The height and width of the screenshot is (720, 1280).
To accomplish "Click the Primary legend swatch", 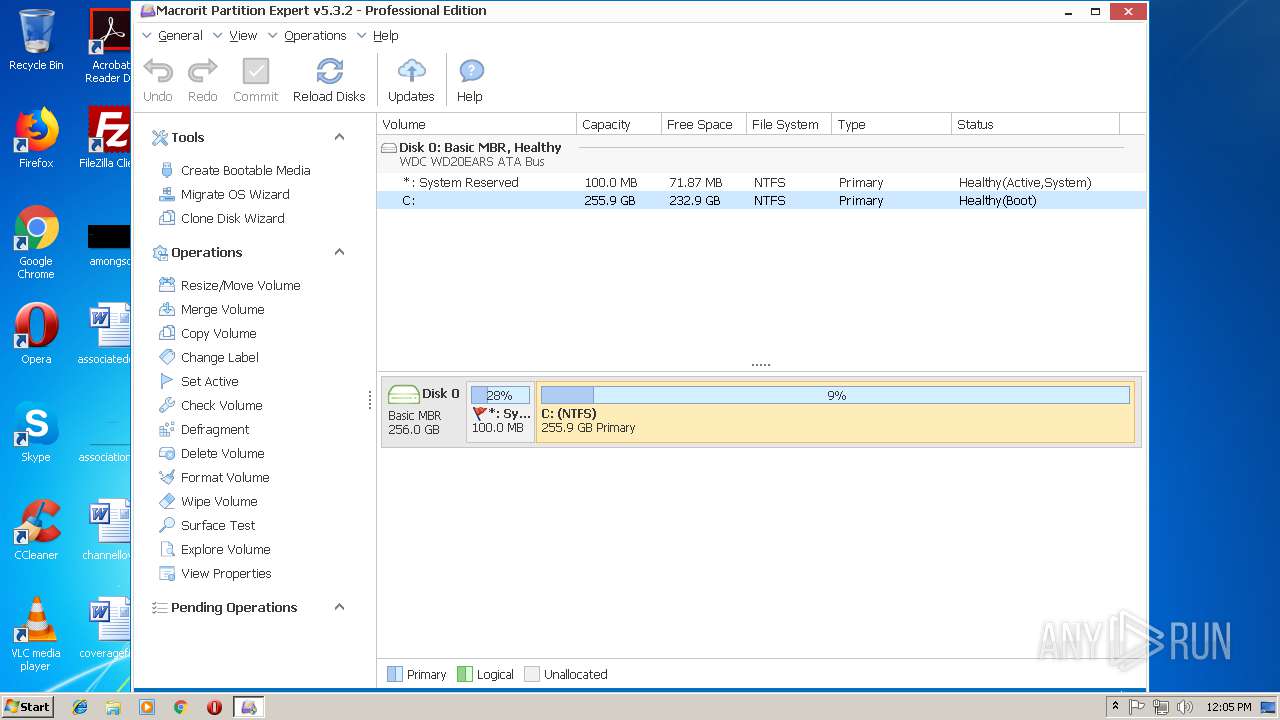I will (394, 674).
